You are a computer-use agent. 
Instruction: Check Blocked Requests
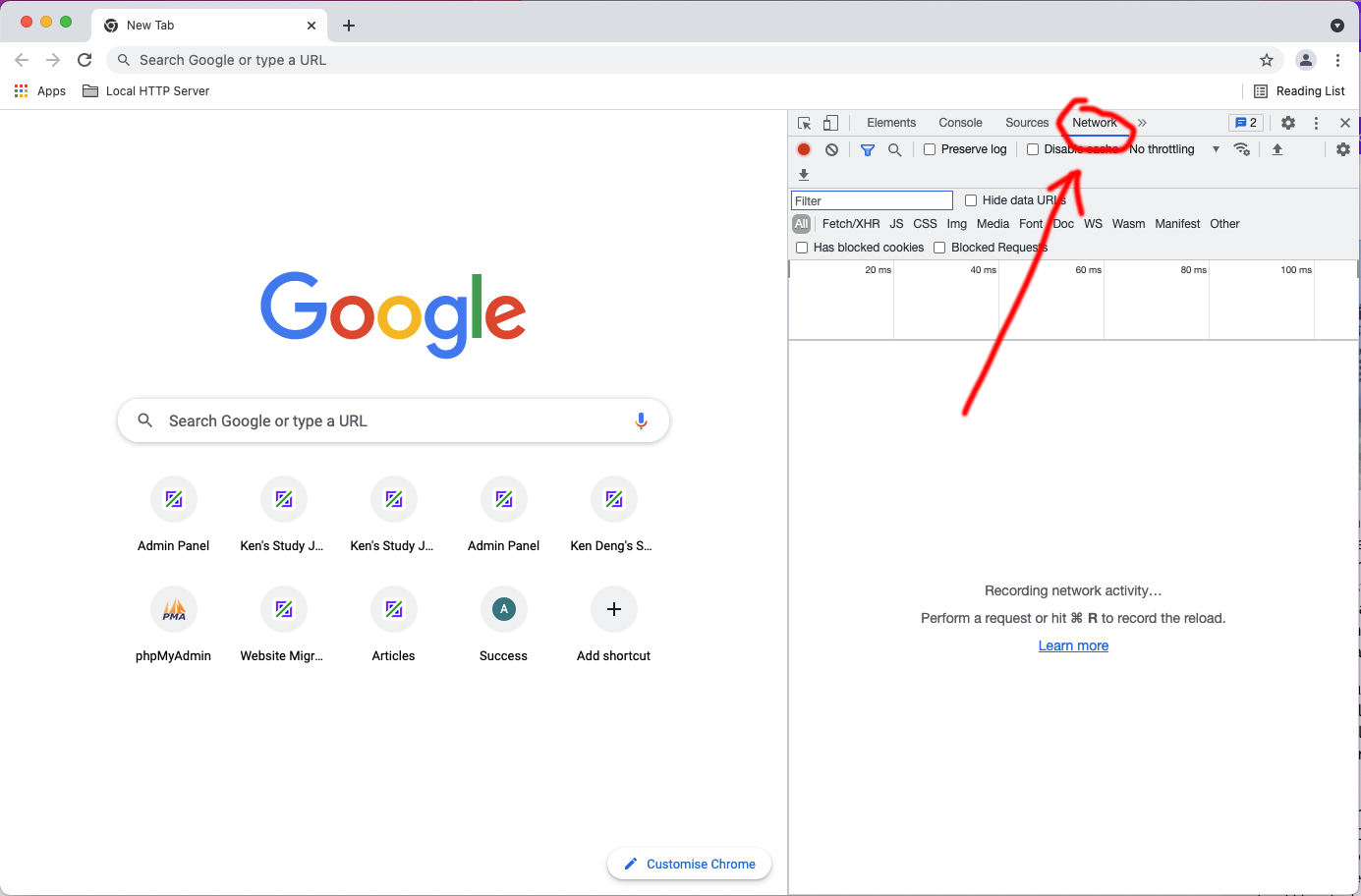pos(939,248)
